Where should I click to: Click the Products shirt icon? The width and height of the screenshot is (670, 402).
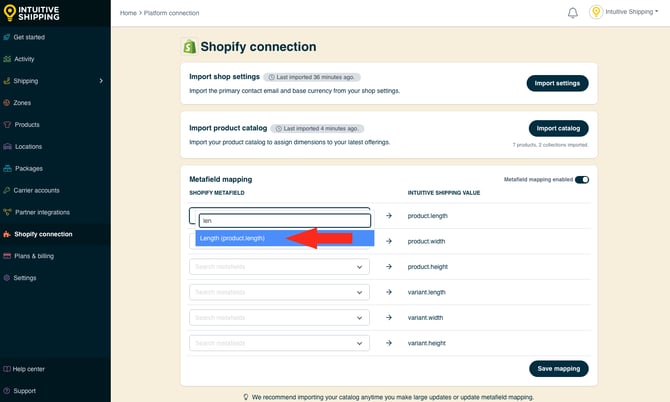7,124
